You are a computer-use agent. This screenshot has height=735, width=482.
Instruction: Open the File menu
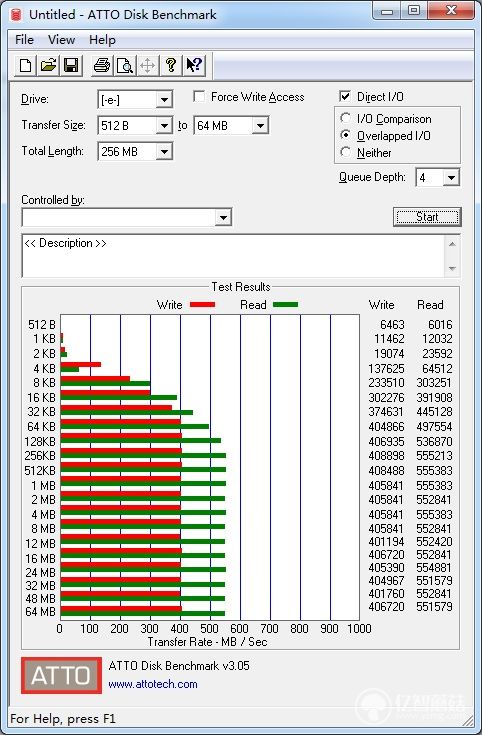click(x=24, y=40)
